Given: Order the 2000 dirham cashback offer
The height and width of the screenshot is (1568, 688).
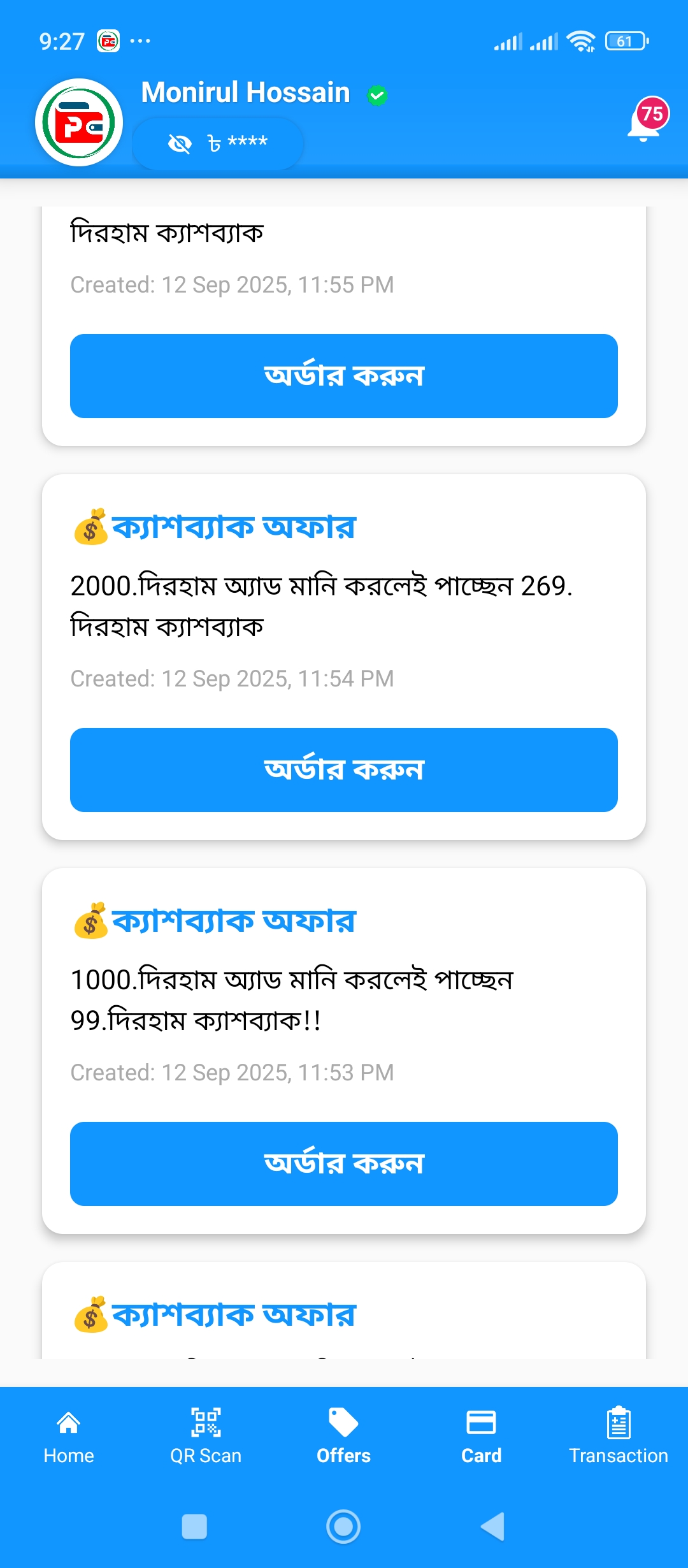Looking at the screenshot, I should [344, 770].
